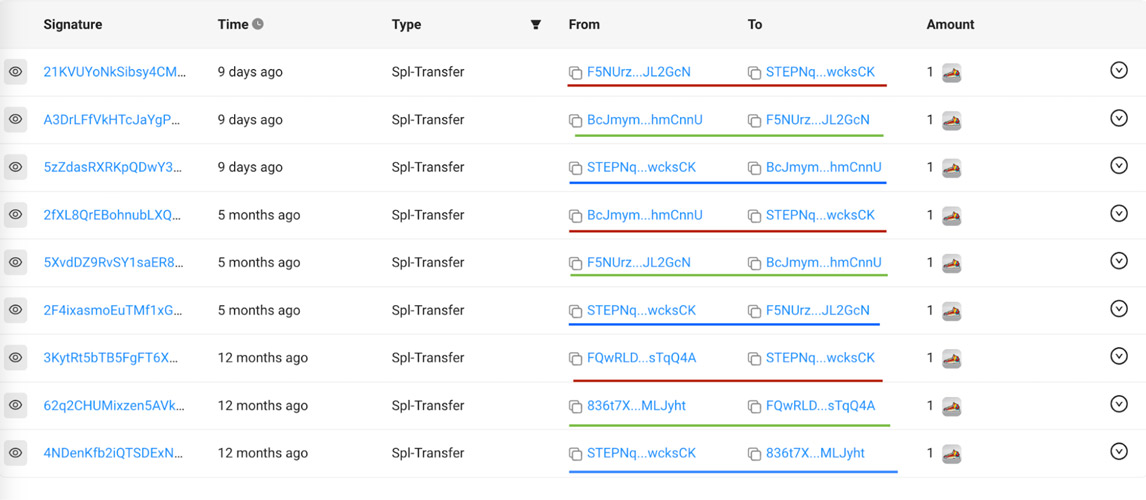The image size is (1146, 500).
Task: Toggle eye icon for 3KytRt5bTB5FgFT6X row
Action: point(15,357)
